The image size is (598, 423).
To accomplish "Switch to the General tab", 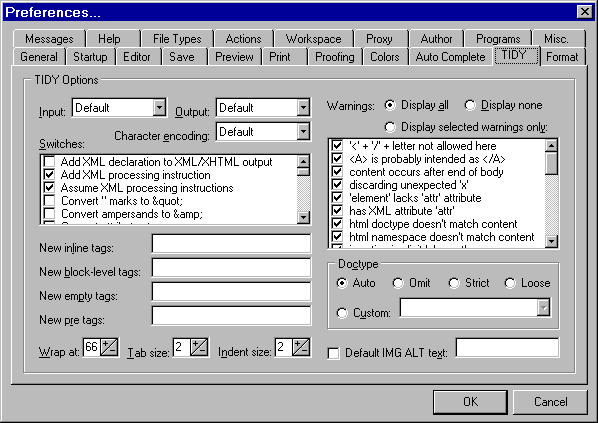I will click(39, 57).
